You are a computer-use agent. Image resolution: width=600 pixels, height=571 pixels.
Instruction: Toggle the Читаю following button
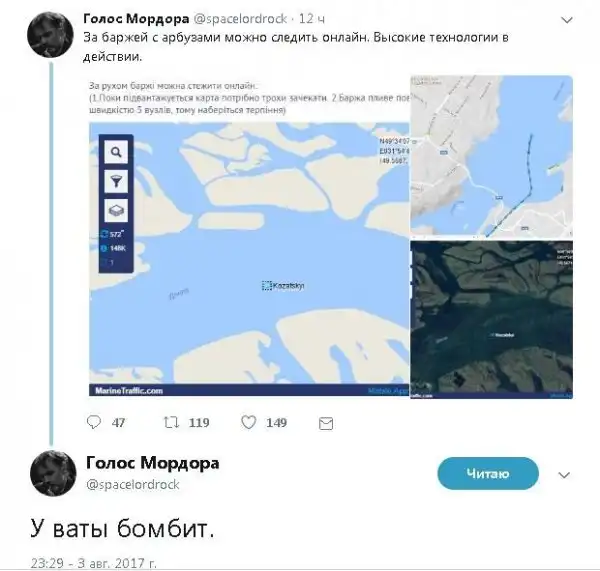[x=488, y=473]
